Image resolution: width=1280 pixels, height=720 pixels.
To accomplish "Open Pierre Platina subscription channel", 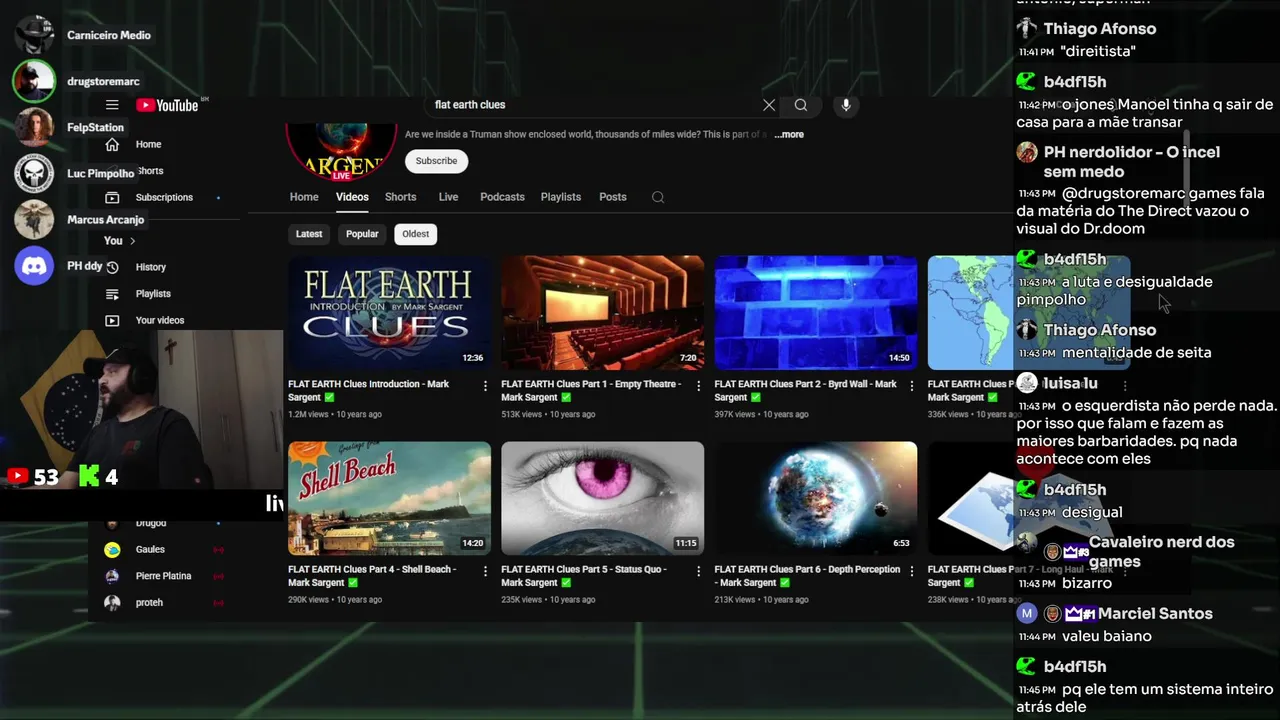I will point(165,576).
